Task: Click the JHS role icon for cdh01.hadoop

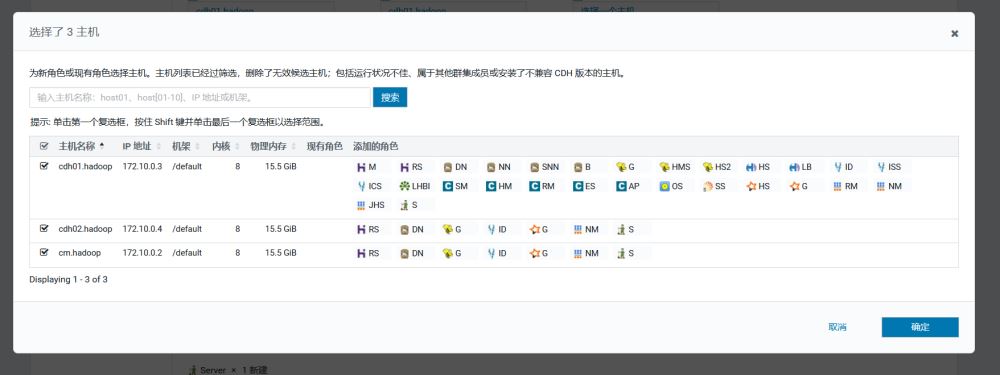Action: (x=361, y=205)
